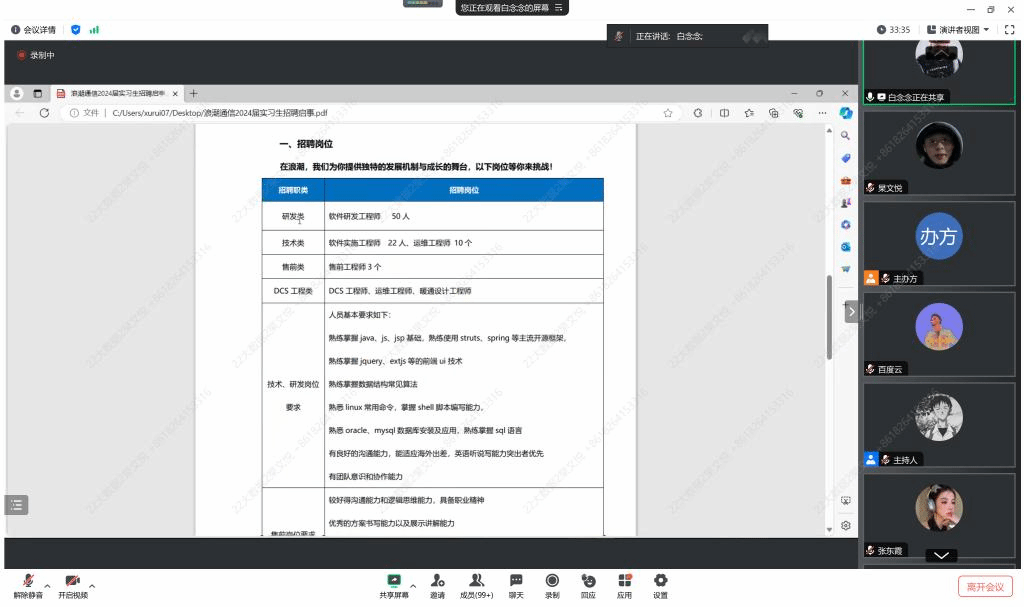This screenshot has width=1024, height=607.
Task: Start Share Screen
Action: 394,586
